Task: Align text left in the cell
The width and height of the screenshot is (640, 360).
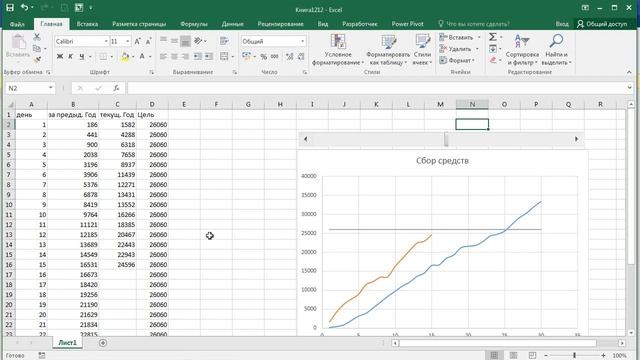Action: pyautogui.click(x=163, y=56)
